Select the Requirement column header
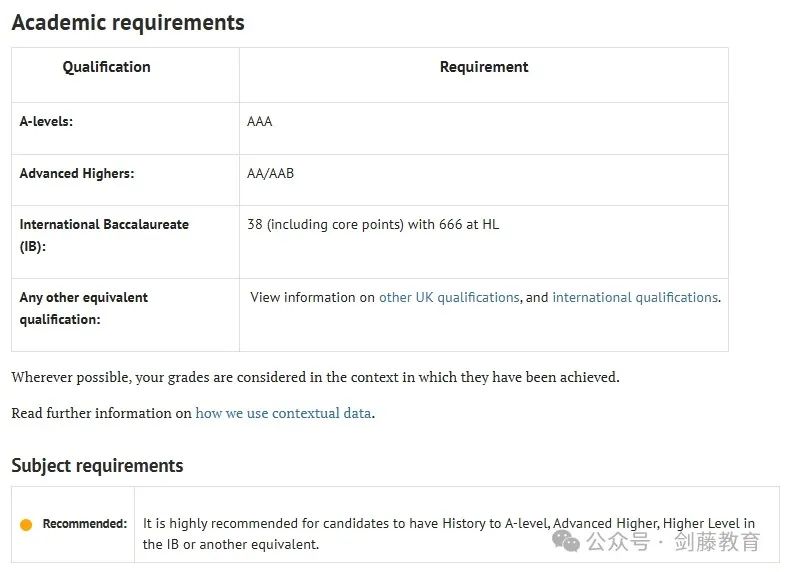 tap(484, 67)
